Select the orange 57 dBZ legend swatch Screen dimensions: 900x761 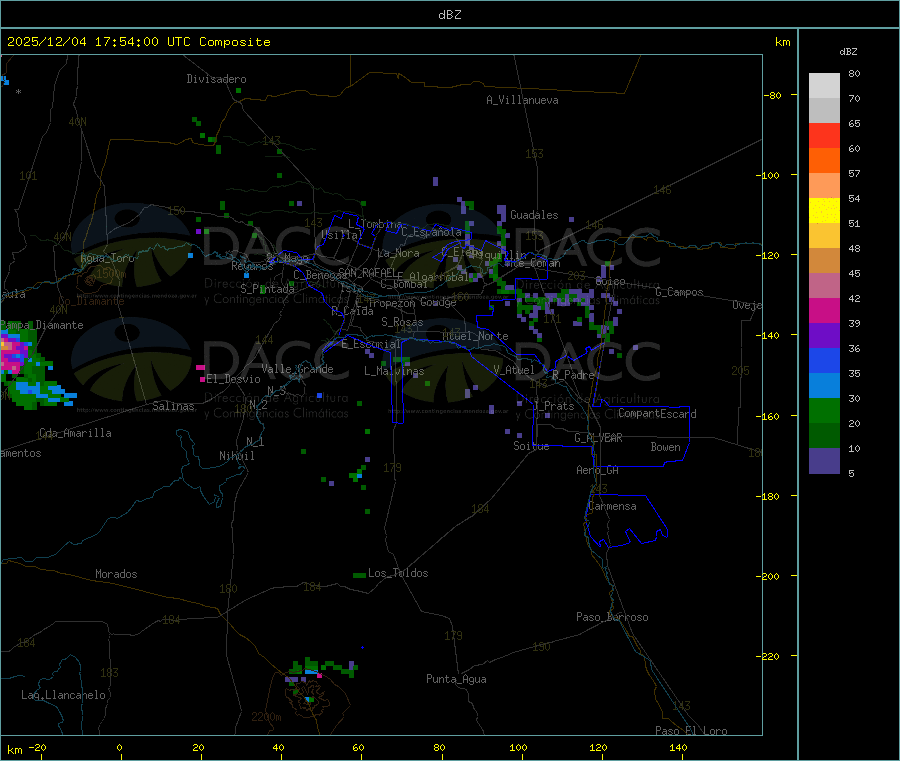[824, 161]
